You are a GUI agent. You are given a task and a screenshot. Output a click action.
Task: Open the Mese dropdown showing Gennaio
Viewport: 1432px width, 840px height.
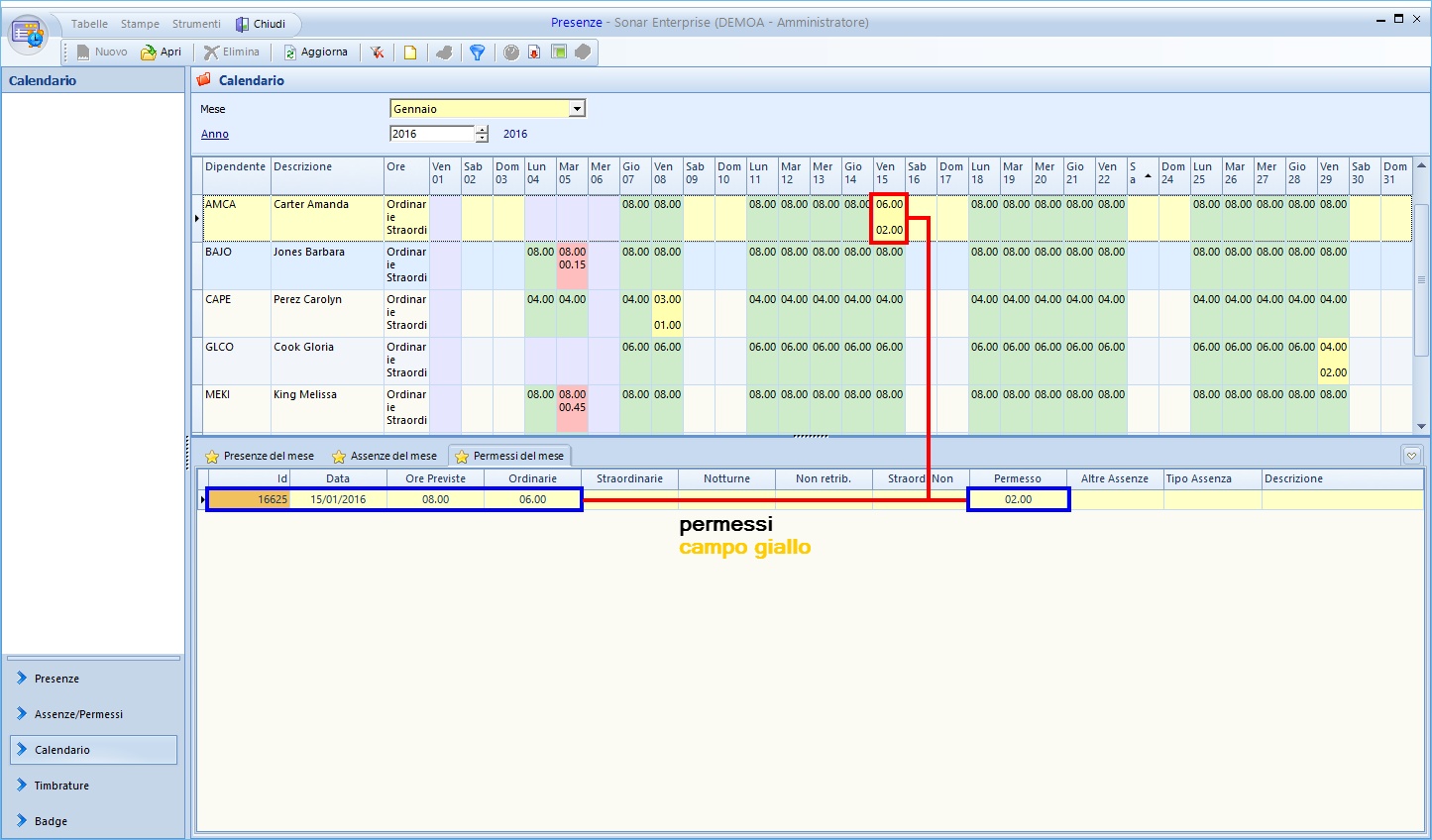point(577,109)
